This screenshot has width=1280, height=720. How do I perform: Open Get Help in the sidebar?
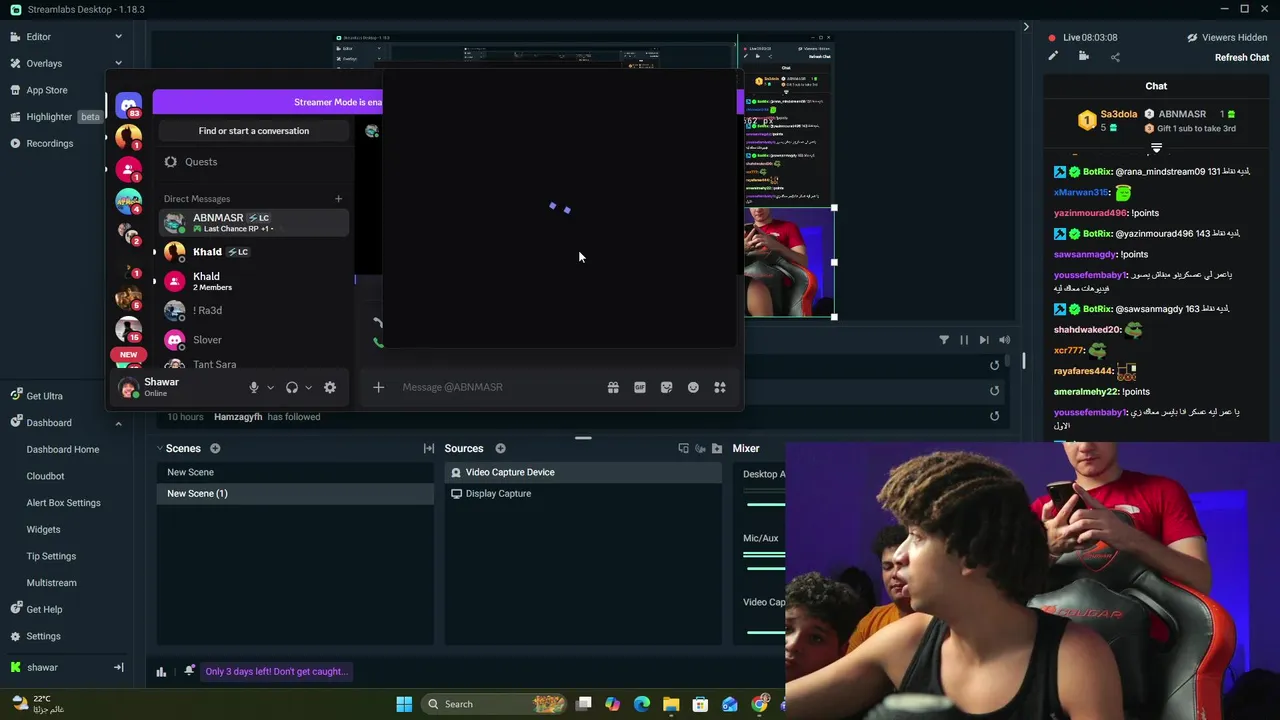click(x=44, y=609)
